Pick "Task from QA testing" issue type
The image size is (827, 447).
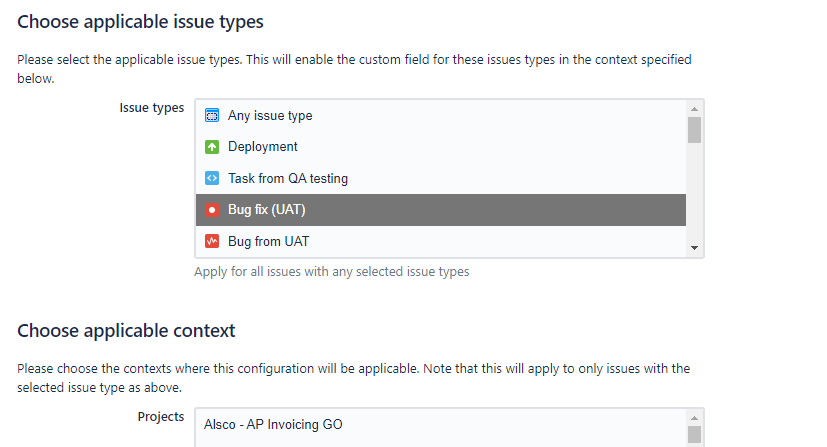pos(288,179)
